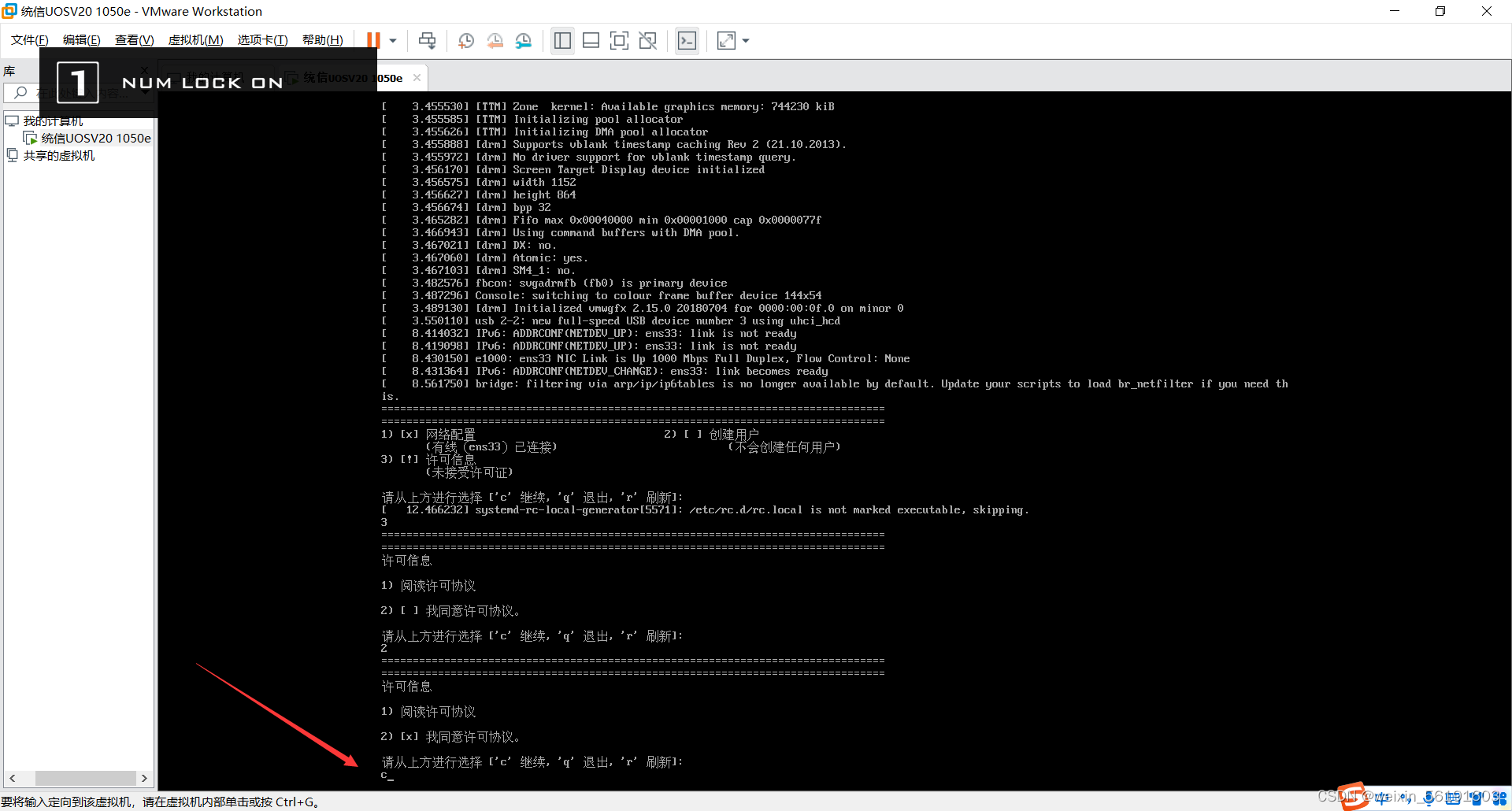Toggle the library sidebar visibility
Screen dimensions: 1512x811
coord(562,40)
